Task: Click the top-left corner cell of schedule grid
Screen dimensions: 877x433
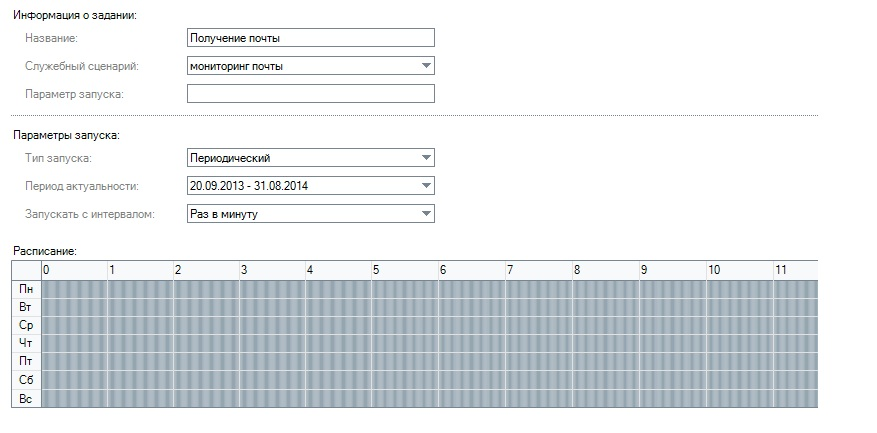Action: point(26,270)
